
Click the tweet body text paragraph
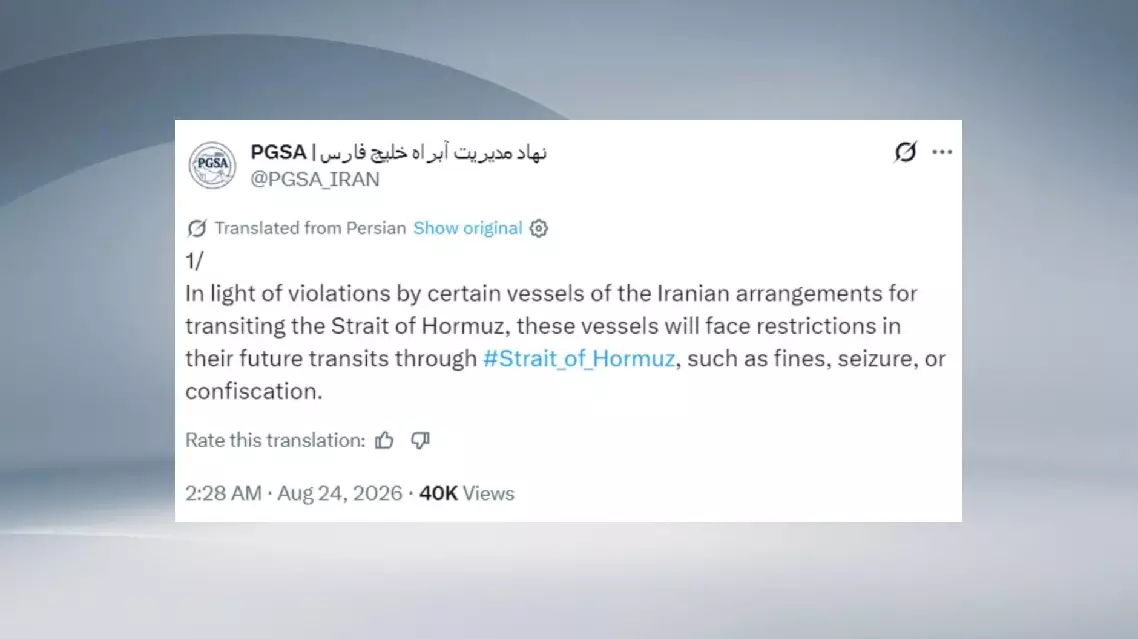[565, 342]
